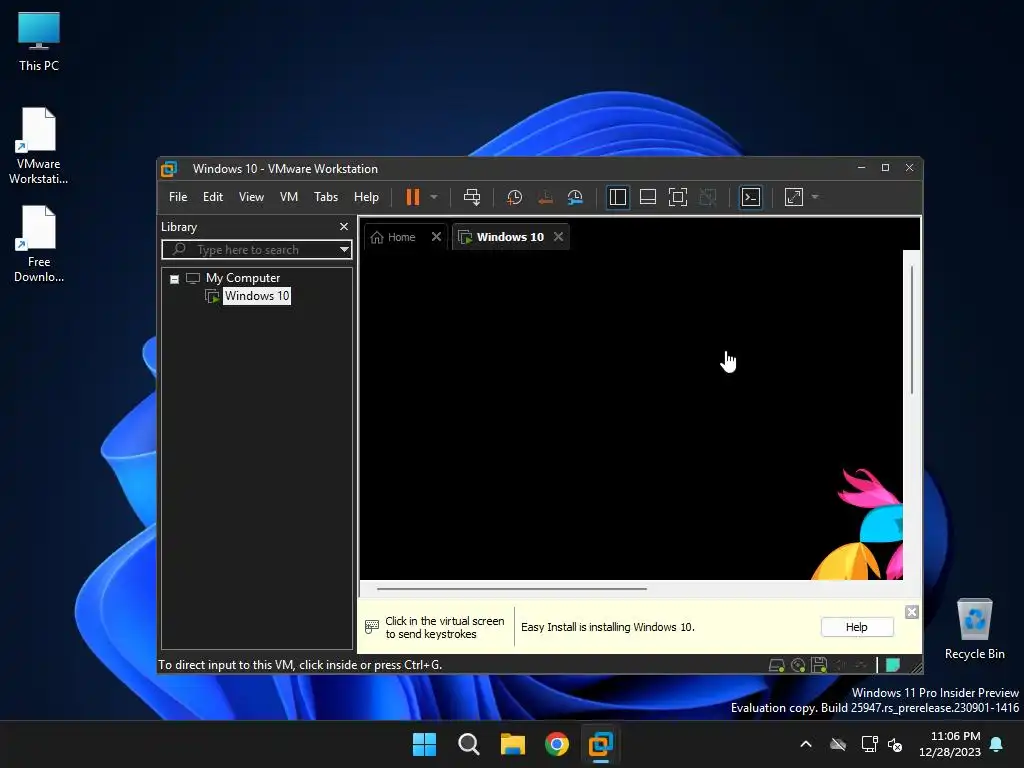Click the network status tray icon
Viewport: 1024px width, 768px height.
[x=869, y=744]
